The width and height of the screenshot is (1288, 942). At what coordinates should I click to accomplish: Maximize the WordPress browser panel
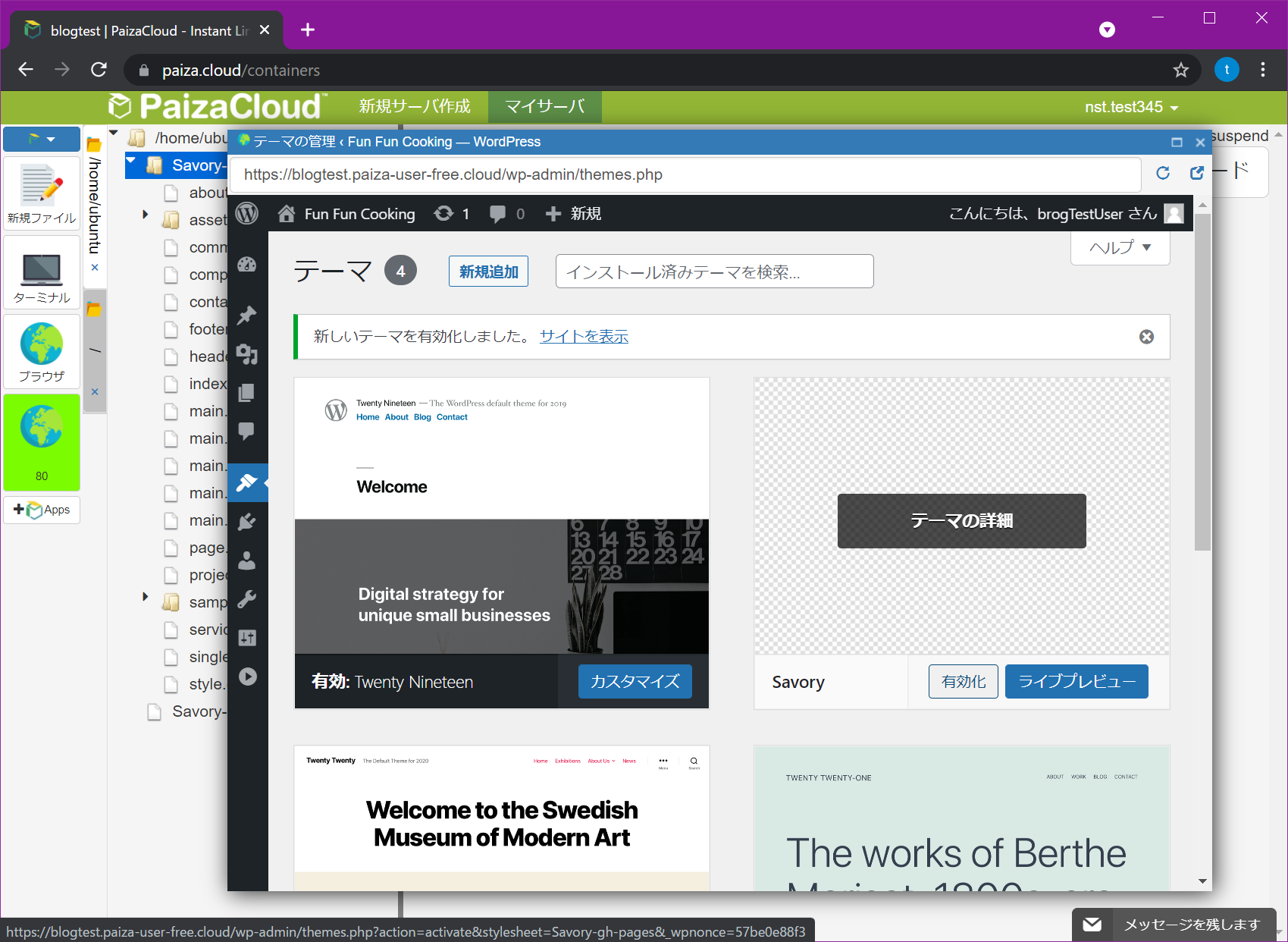pos(1177,142)
